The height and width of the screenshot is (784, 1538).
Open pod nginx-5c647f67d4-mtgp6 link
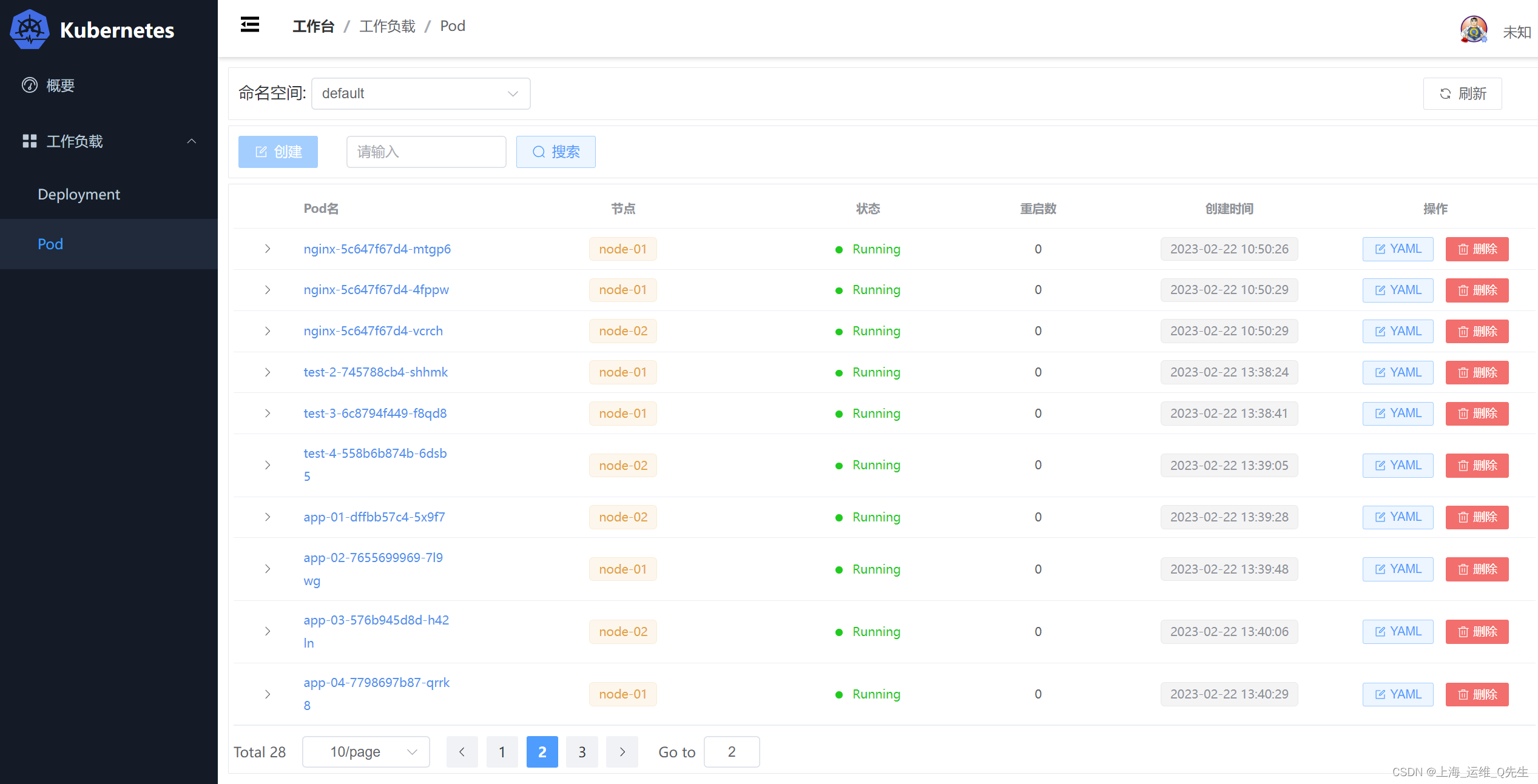click(x=377, y=249)
